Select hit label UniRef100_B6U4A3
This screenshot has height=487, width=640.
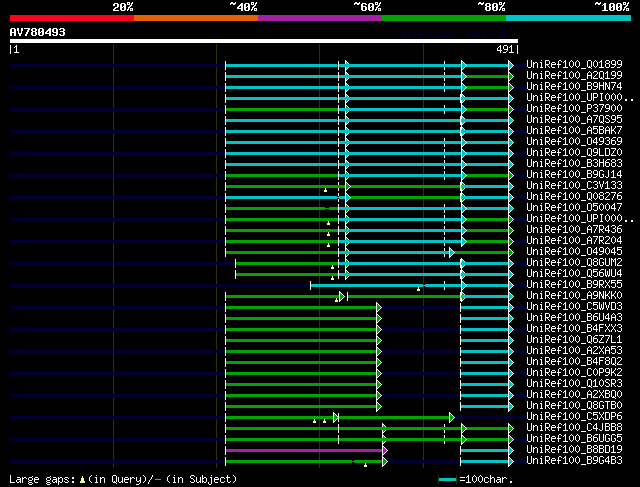574,318
